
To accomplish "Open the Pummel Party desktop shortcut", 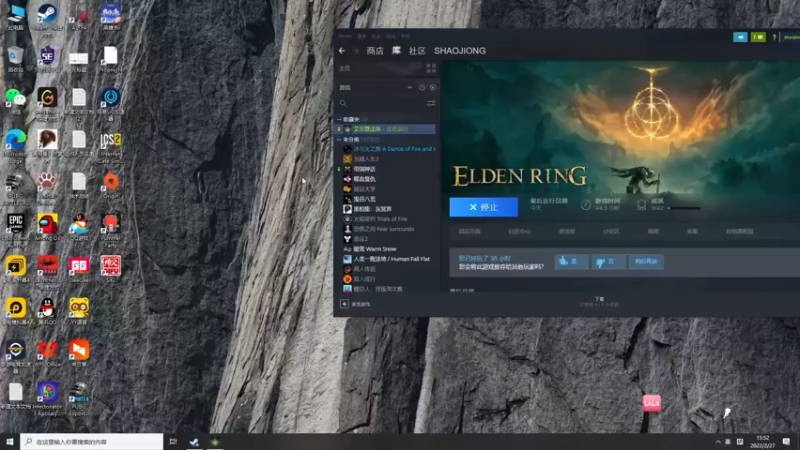I will pos(111,229).
